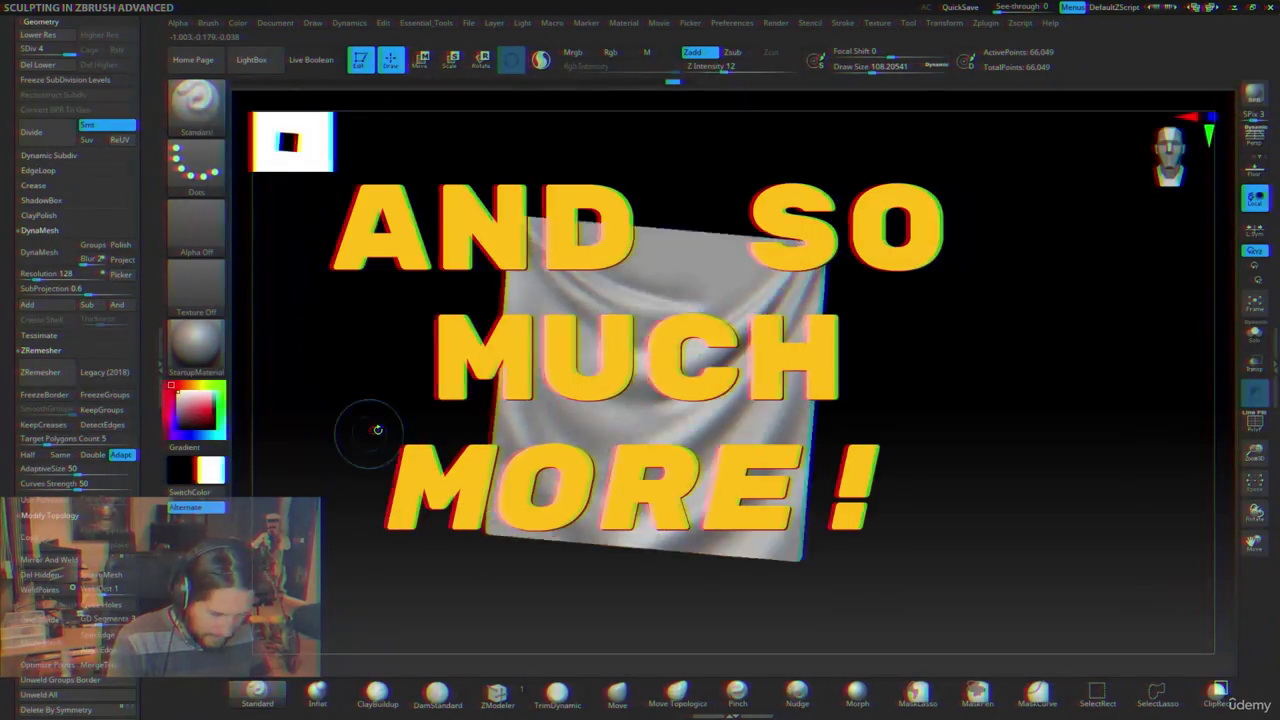Screen dimensions: 1280x720
Task: Collapse the DynaMesh section
Action: [x=39, y=230]
